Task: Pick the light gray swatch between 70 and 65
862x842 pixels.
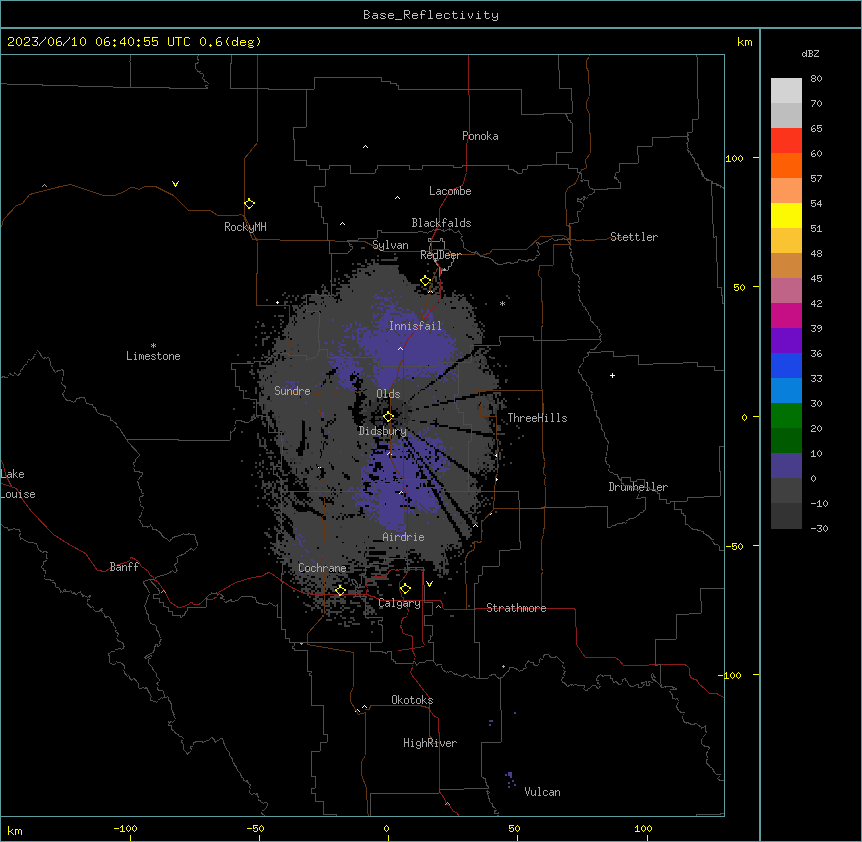Action: point(786,115)
